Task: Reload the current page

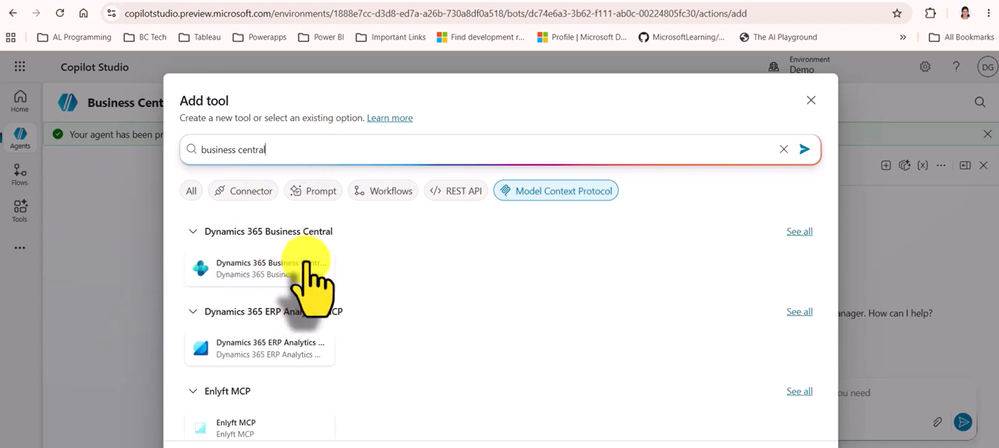Action: click(x=60, y=13)
